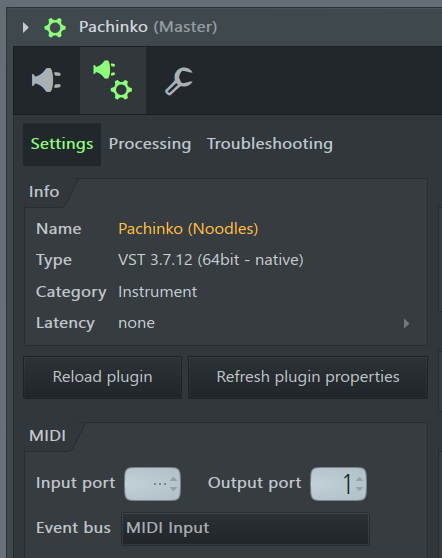Click the green gear icon in title bar
Viewport: 442px width, 558px height.
click(x=55, y=28)
